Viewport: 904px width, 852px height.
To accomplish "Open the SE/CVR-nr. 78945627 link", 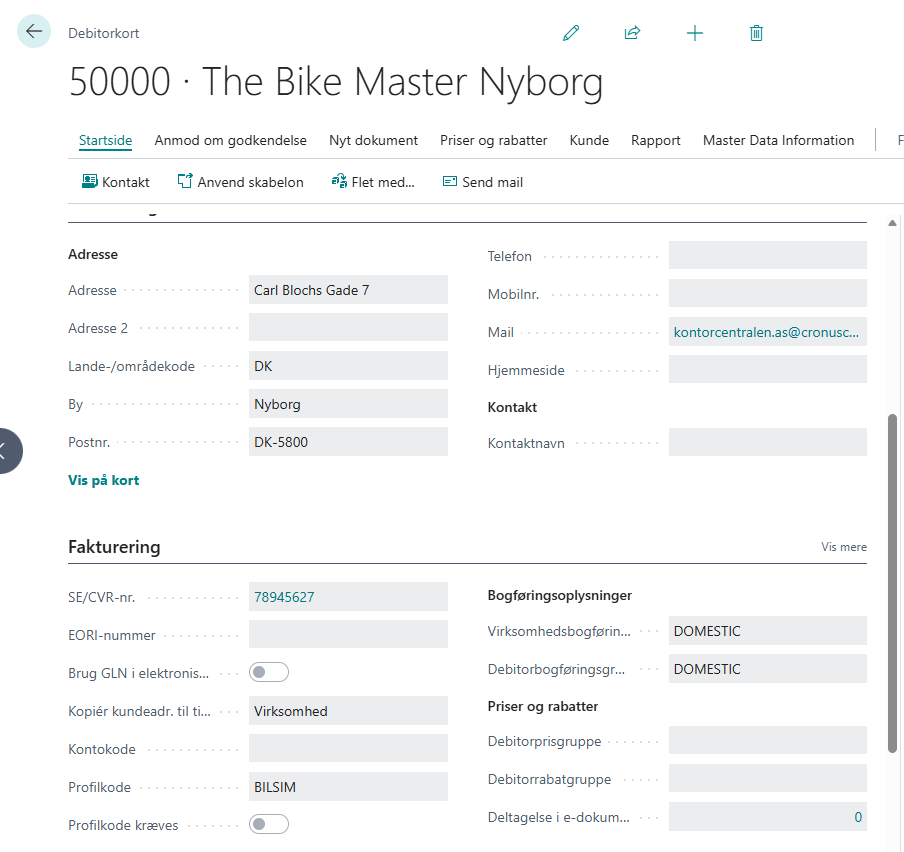I will pos(284,597).
